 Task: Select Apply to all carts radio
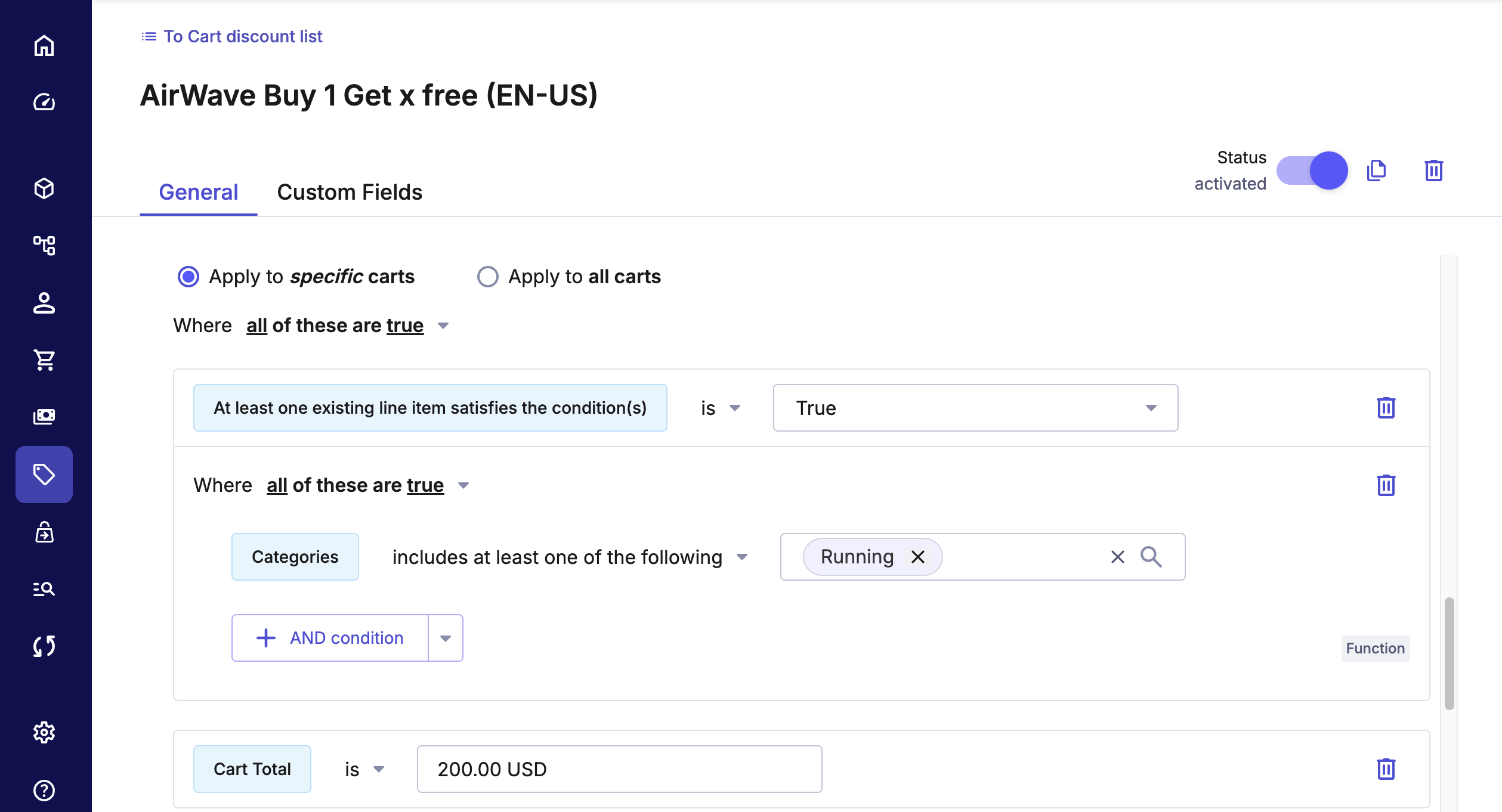pos(487,277)
